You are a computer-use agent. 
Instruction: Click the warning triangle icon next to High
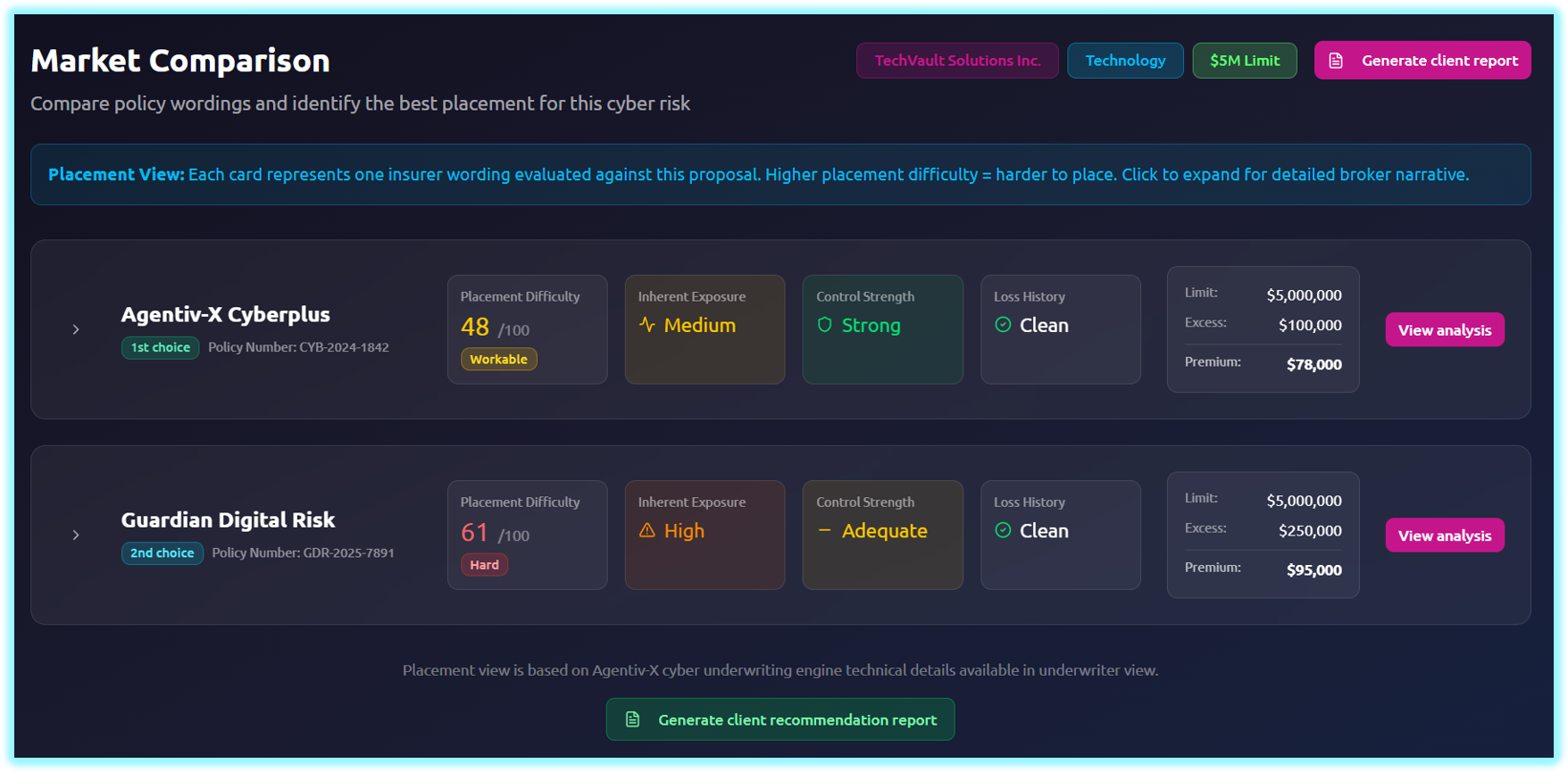click(647, 530)
